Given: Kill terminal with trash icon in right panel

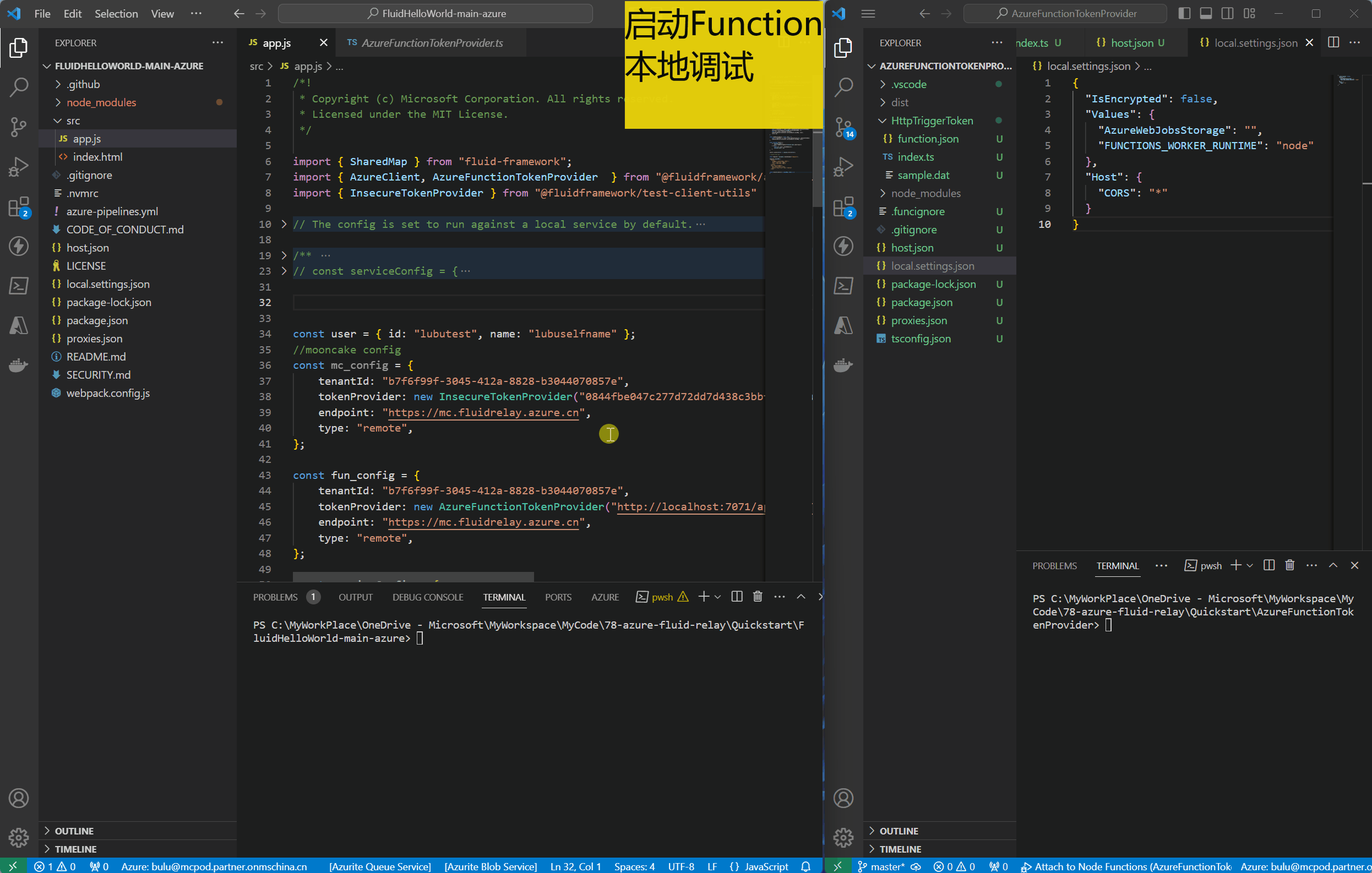Looking at the screenshot, I should tap(1289, 565).
